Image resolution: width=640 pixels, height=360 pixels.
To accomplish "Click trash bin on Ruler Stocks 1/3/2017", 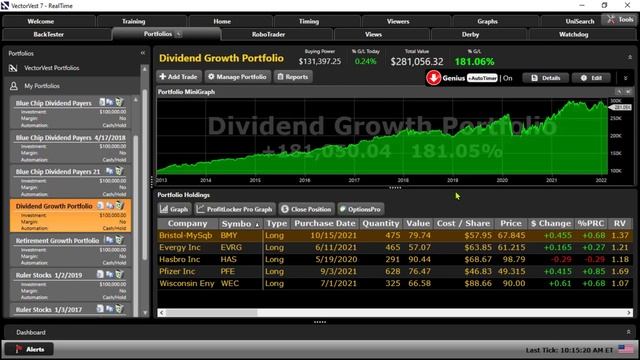I will pos(119,309).
